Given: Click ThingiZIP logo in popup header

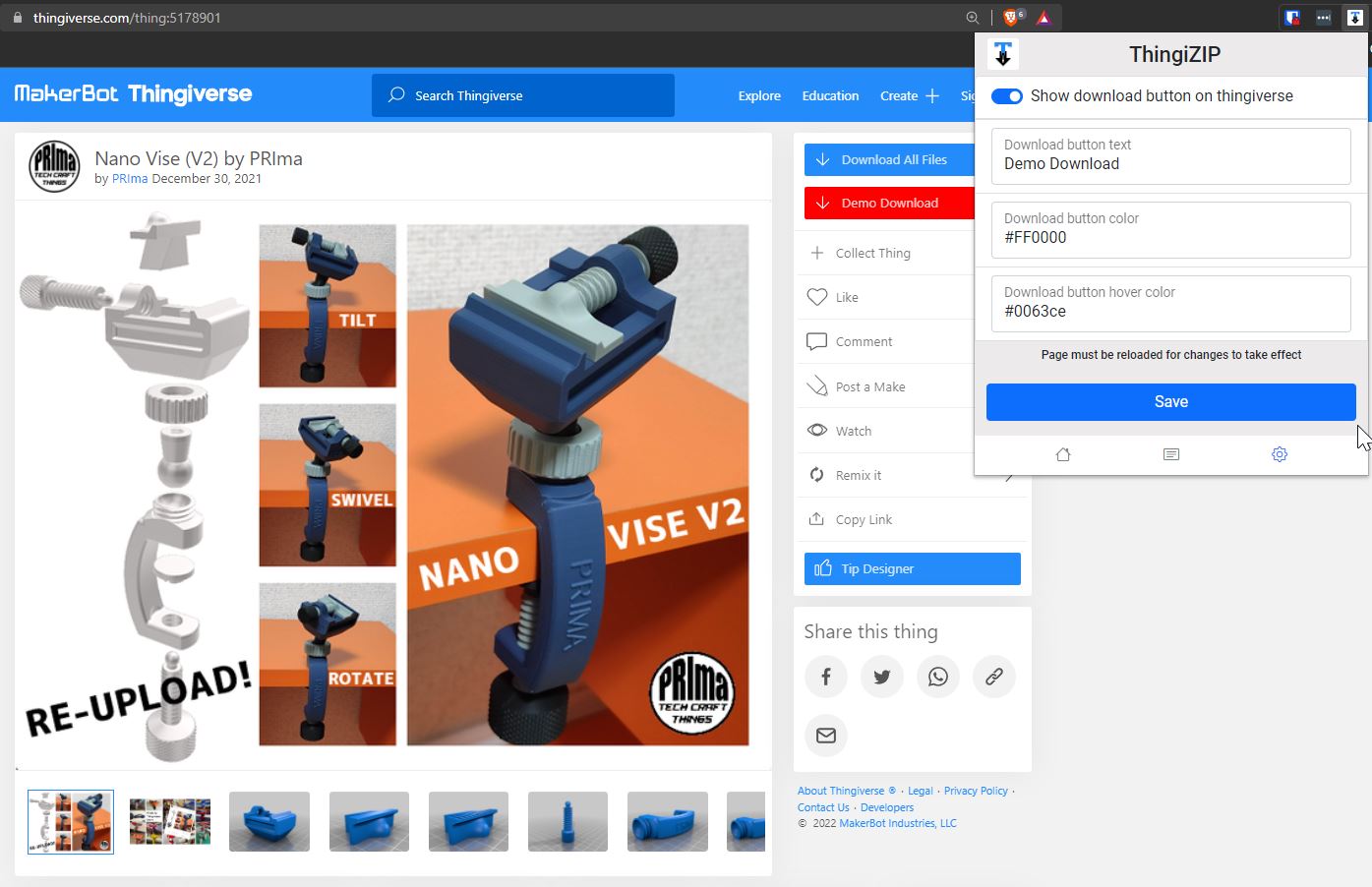Looking at the screenshot, I should pyautogui.click(x=1003, y=54).
